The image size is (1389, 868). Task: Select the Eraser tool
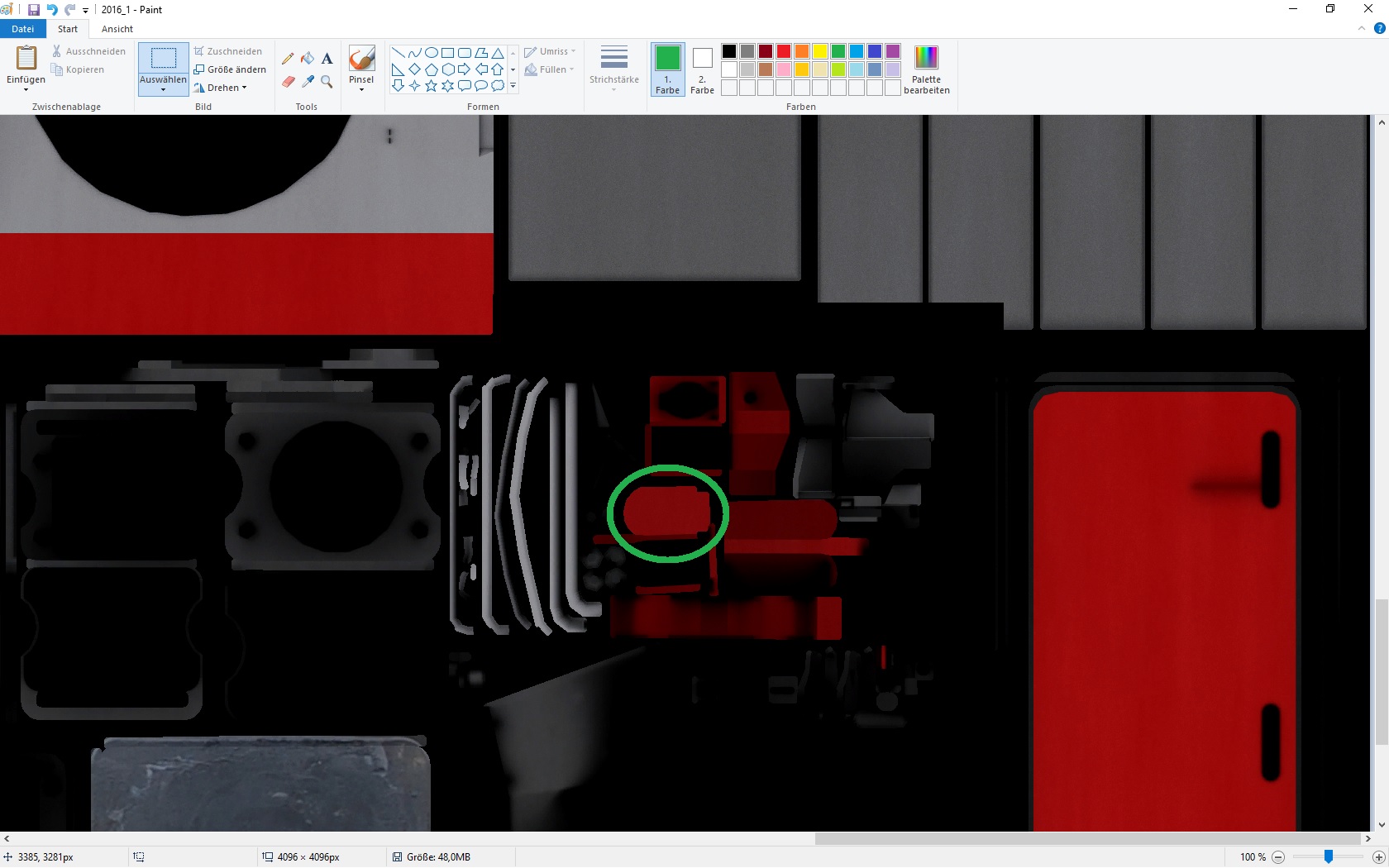pos(288,82)
